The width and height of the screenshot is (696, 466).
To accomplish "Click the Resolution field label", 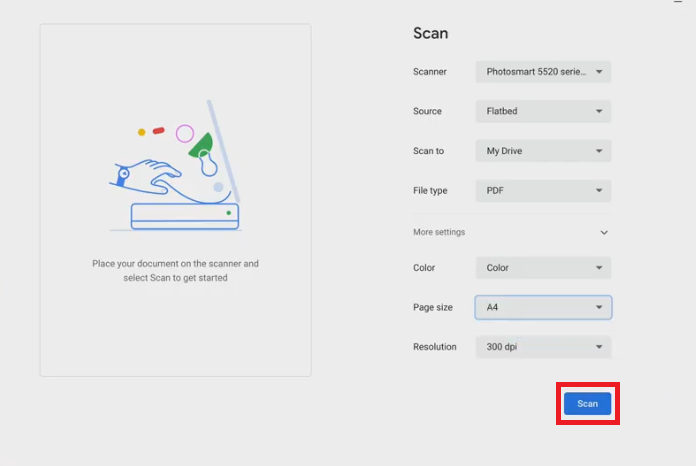I will [x=435, y=347].
